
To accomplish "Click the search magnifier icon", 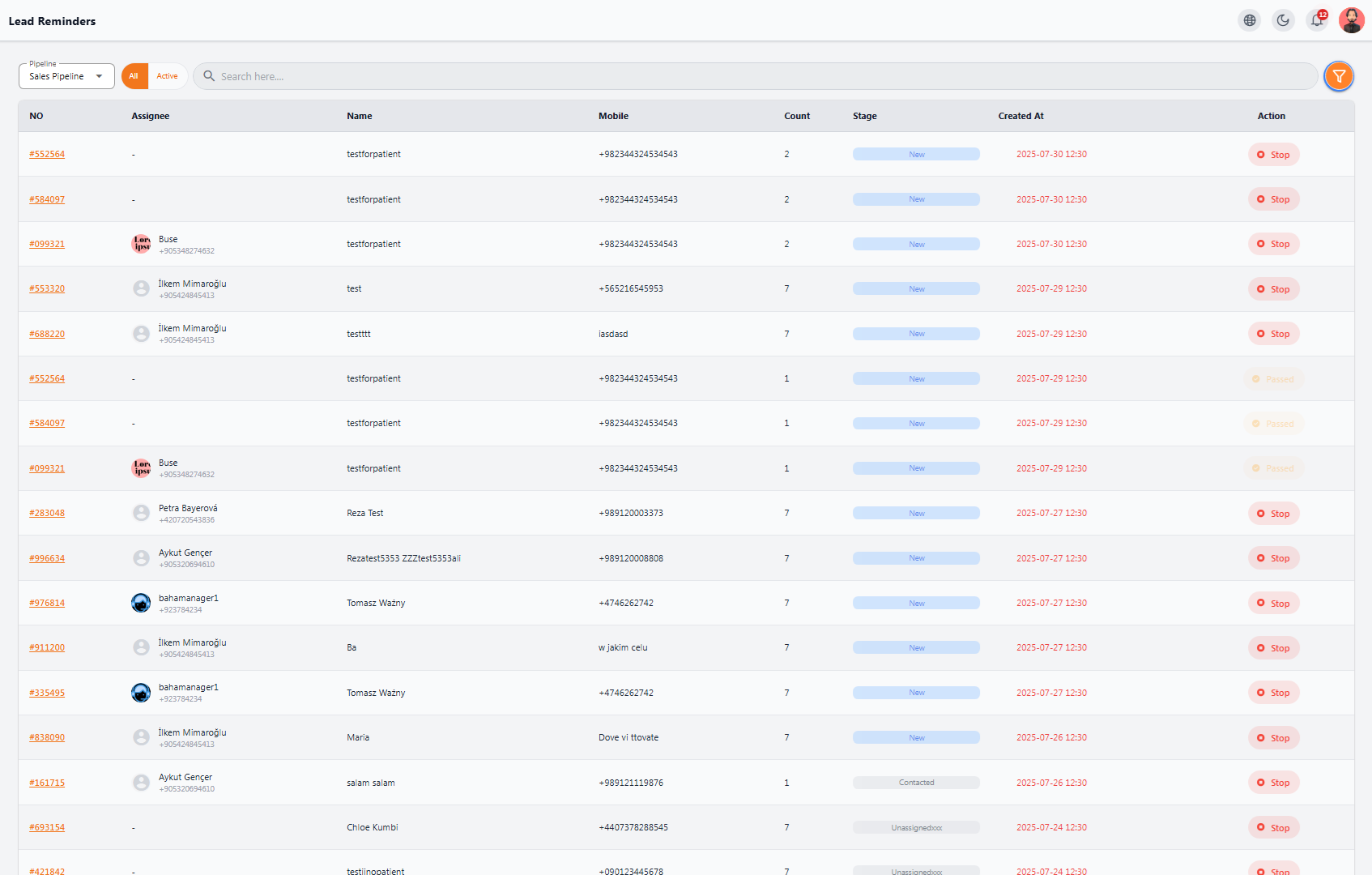I will (209, 76).
